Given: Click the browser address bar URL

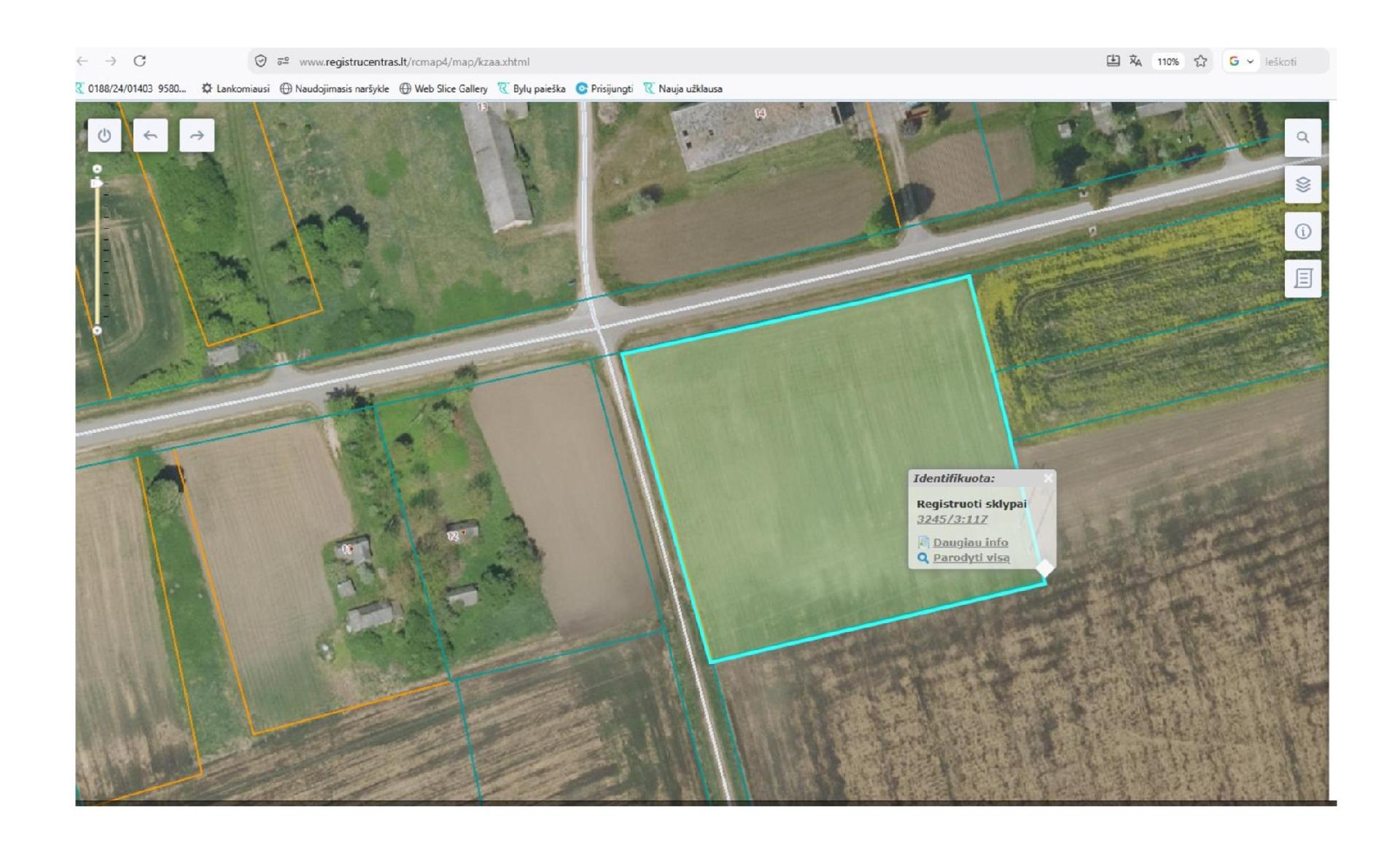Looking at the screenshot, I should [414, 62].
